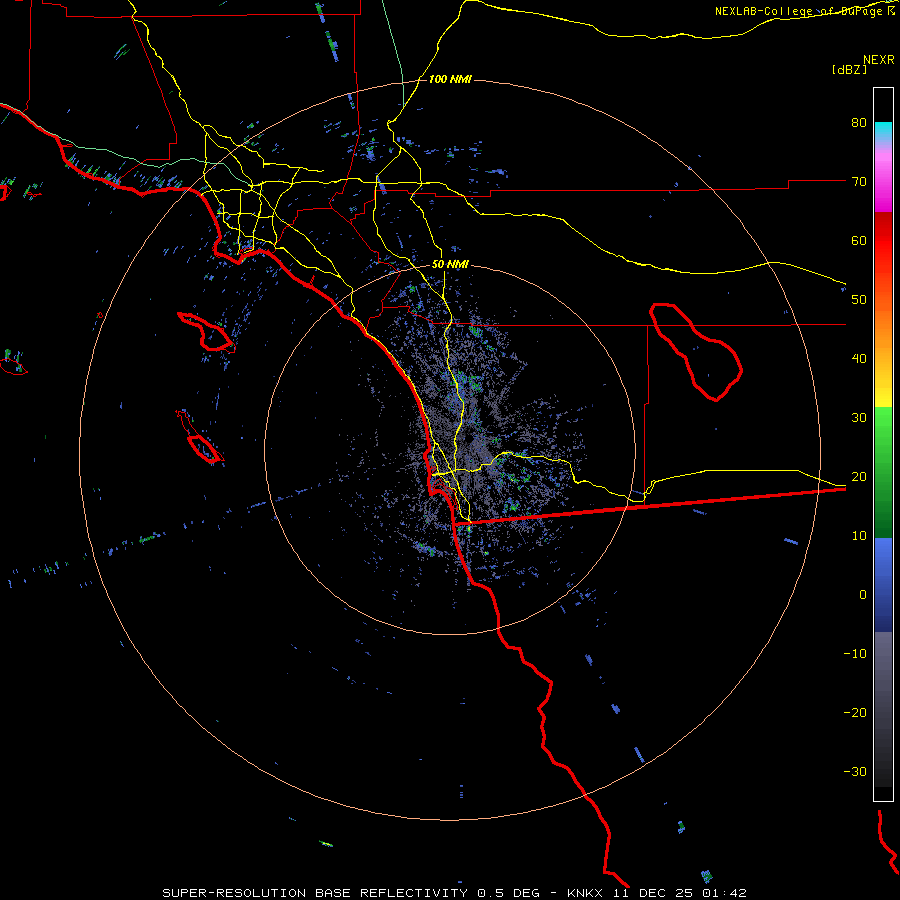The image size is (900, 900).
Task: Click the -20 value on the dBZ scale
Action: 855,712
